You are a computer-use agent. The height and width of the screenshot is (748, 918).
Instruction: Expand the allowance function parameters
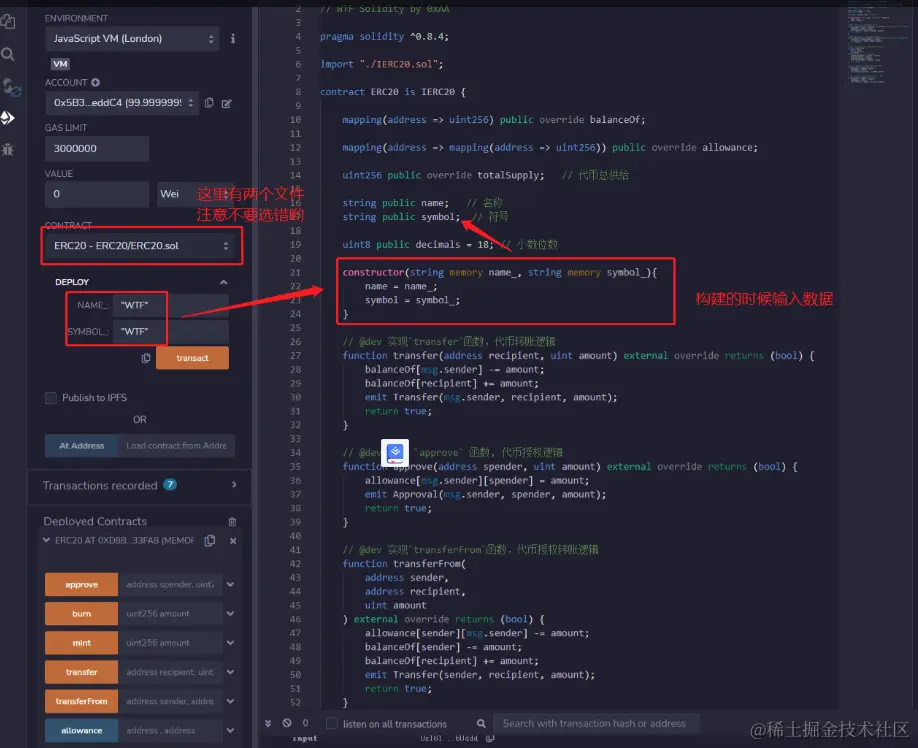pos(231,730)
